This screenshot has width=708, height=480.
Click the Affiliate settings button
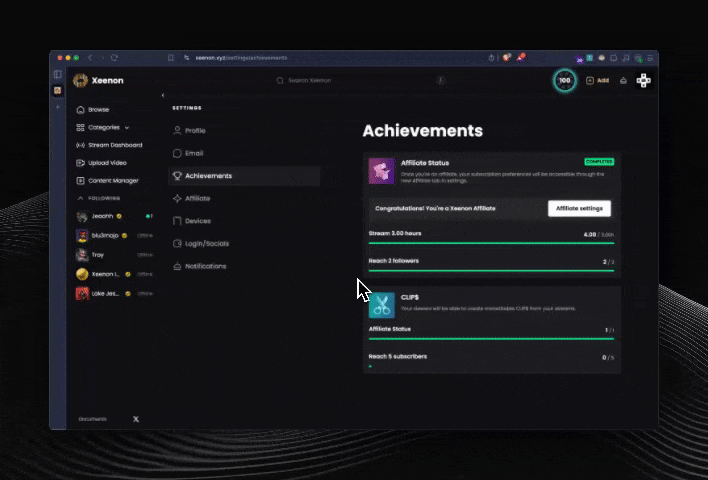click(x=579, y=209)
